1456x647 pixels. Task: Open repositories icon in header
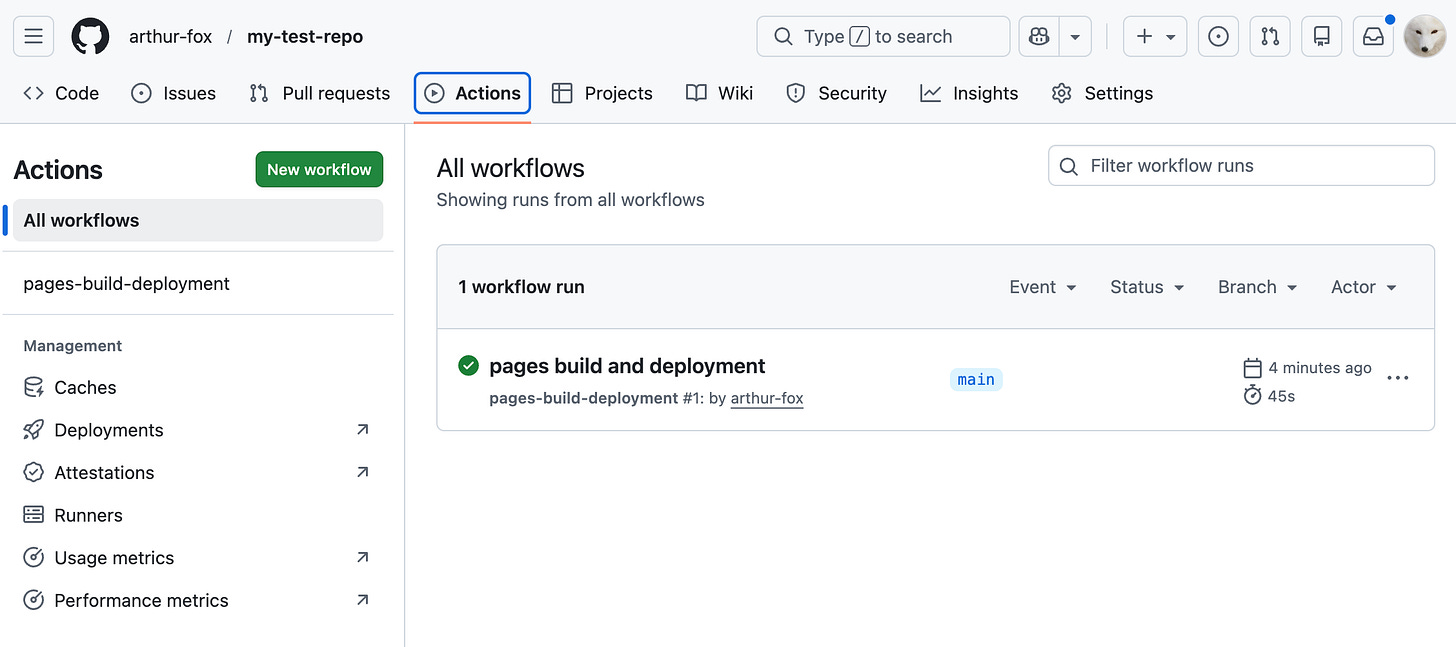(x=1322, y=37)
